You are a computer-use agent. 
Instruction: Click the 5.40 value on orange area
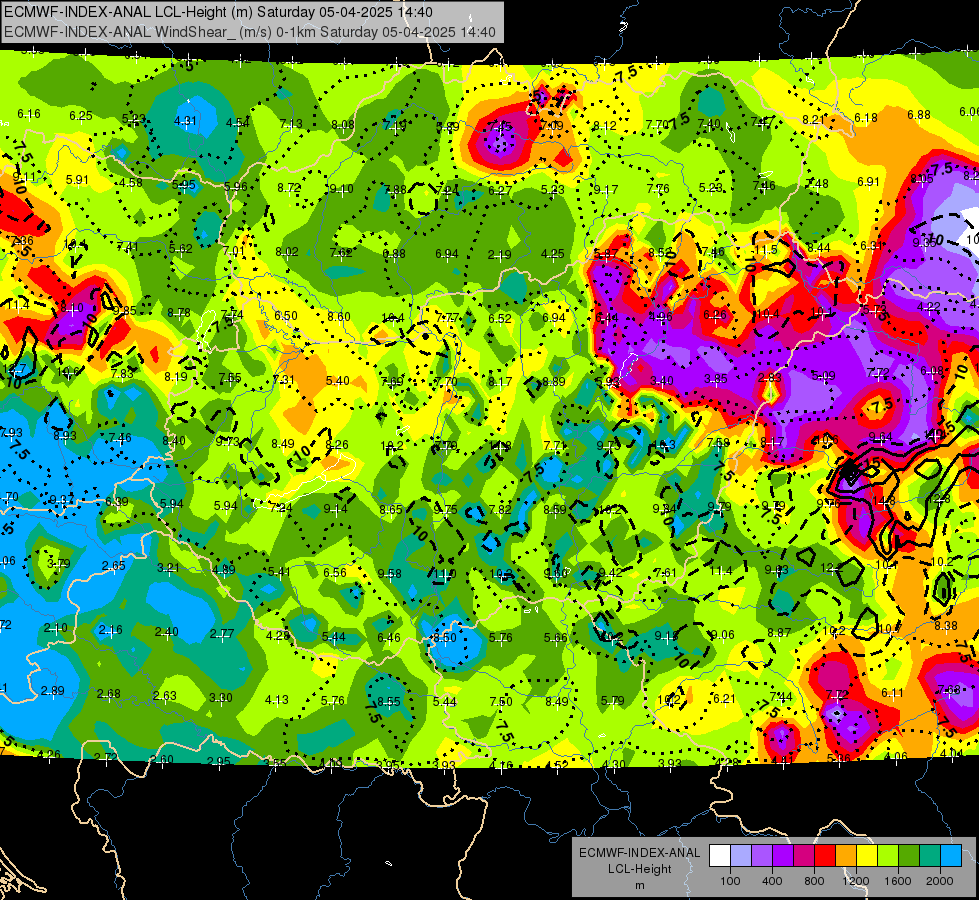point(338,380)
